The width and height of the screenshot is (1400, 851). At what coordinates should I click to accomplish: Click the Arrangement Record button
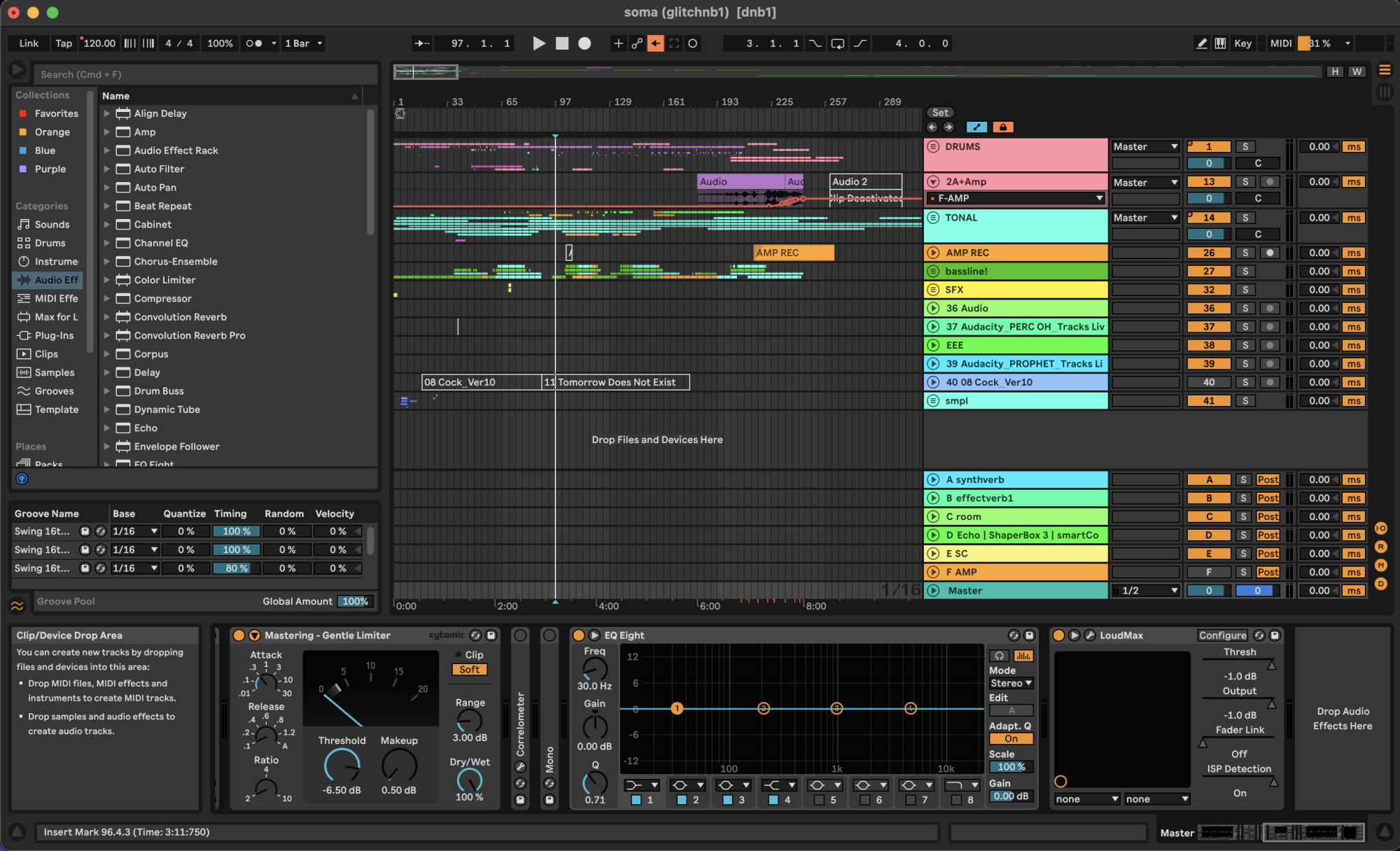[x=584, y=43]
